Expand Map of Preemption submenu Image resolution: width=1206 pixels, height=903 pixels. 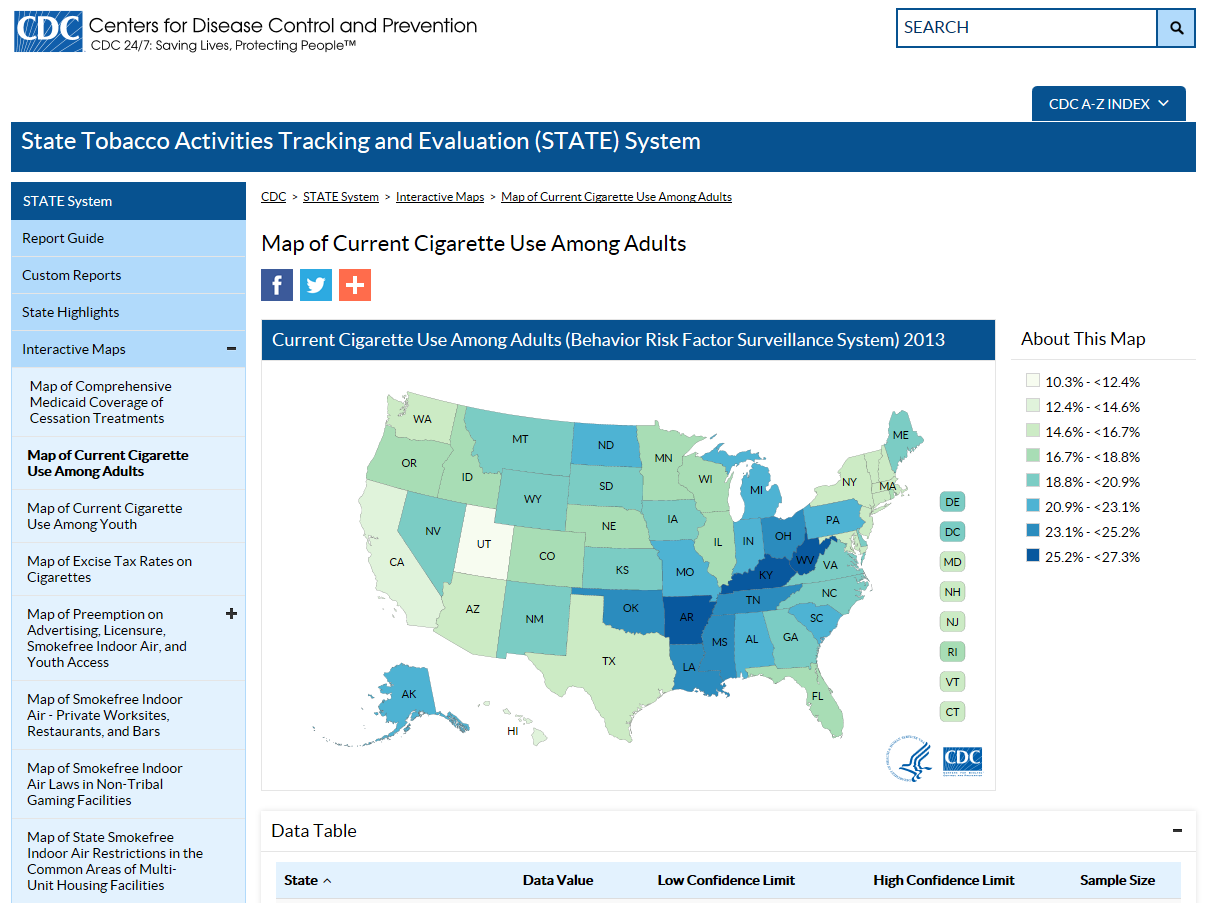[x=231, y=614]
